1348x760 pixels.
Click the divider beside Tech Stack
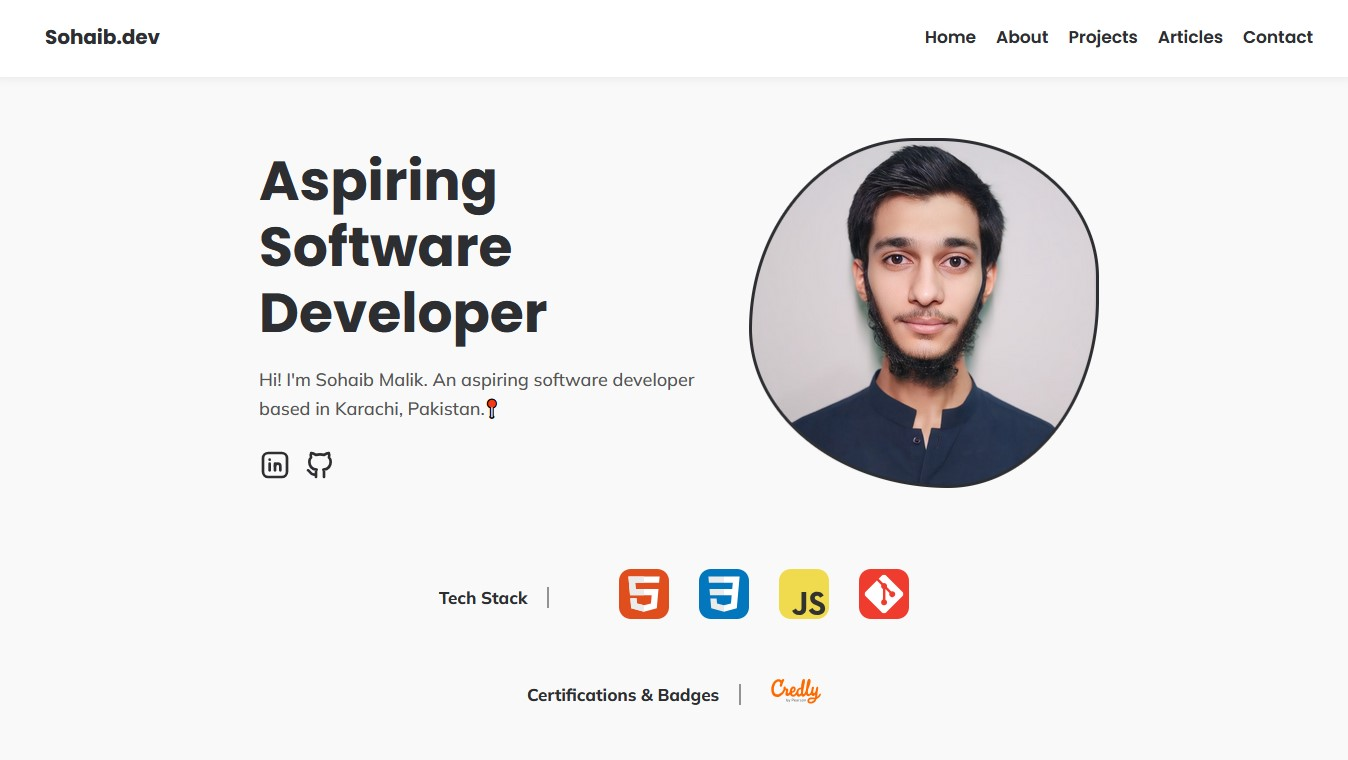click(548, 597)
